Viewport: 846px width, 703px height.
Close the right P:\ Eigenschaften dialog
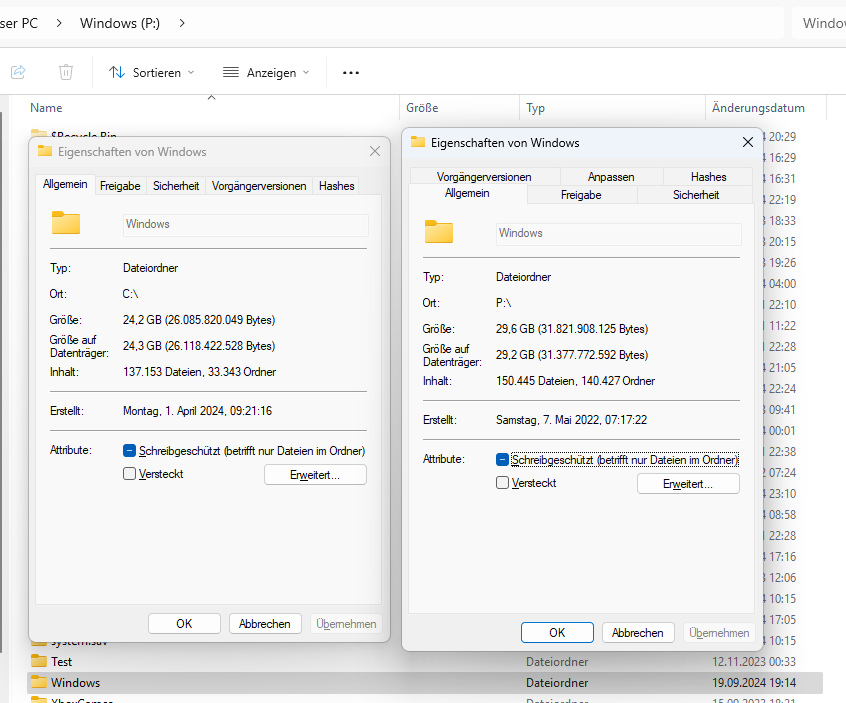(748, 142)
